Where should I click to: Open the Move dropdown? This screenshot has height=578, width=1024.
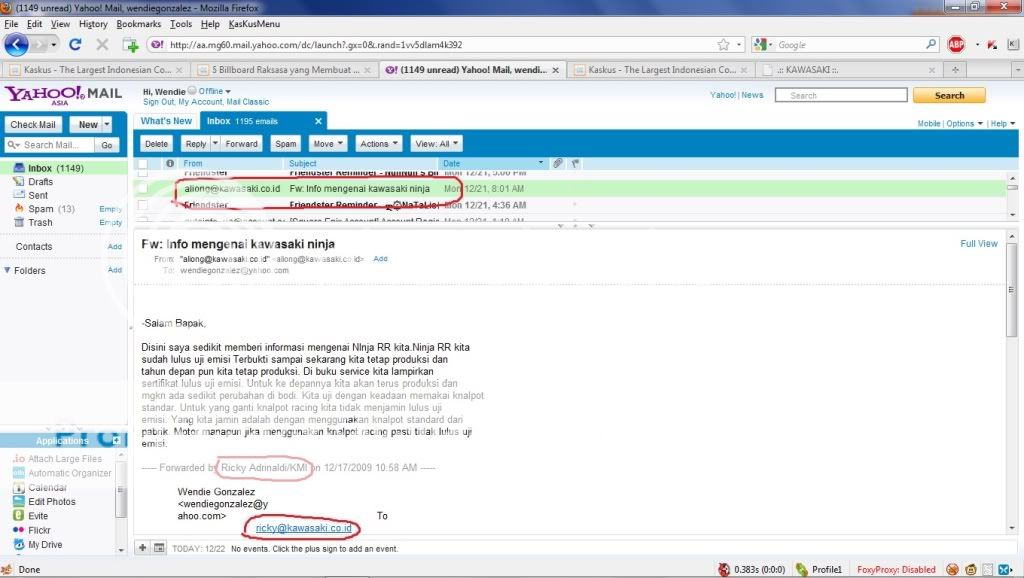(328, 144)
